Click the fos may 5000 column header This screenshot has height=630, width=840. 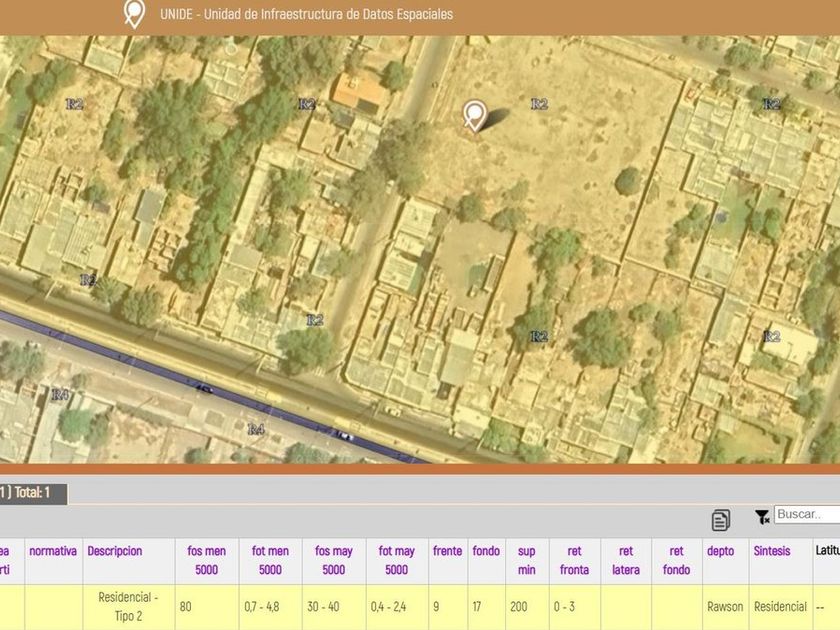pos(334,560)
